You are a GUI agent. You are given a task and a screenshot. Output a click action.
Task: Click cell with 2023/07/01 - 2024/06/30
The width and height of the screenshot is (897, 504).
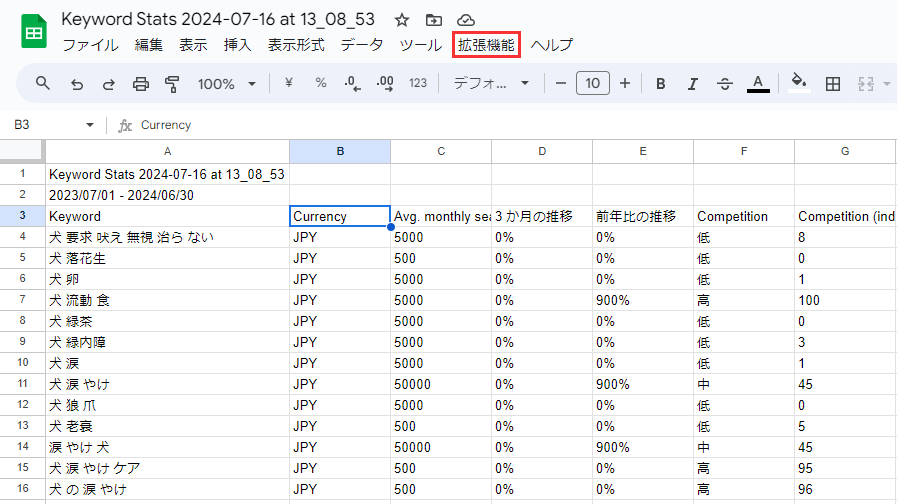tap(168, 195)
